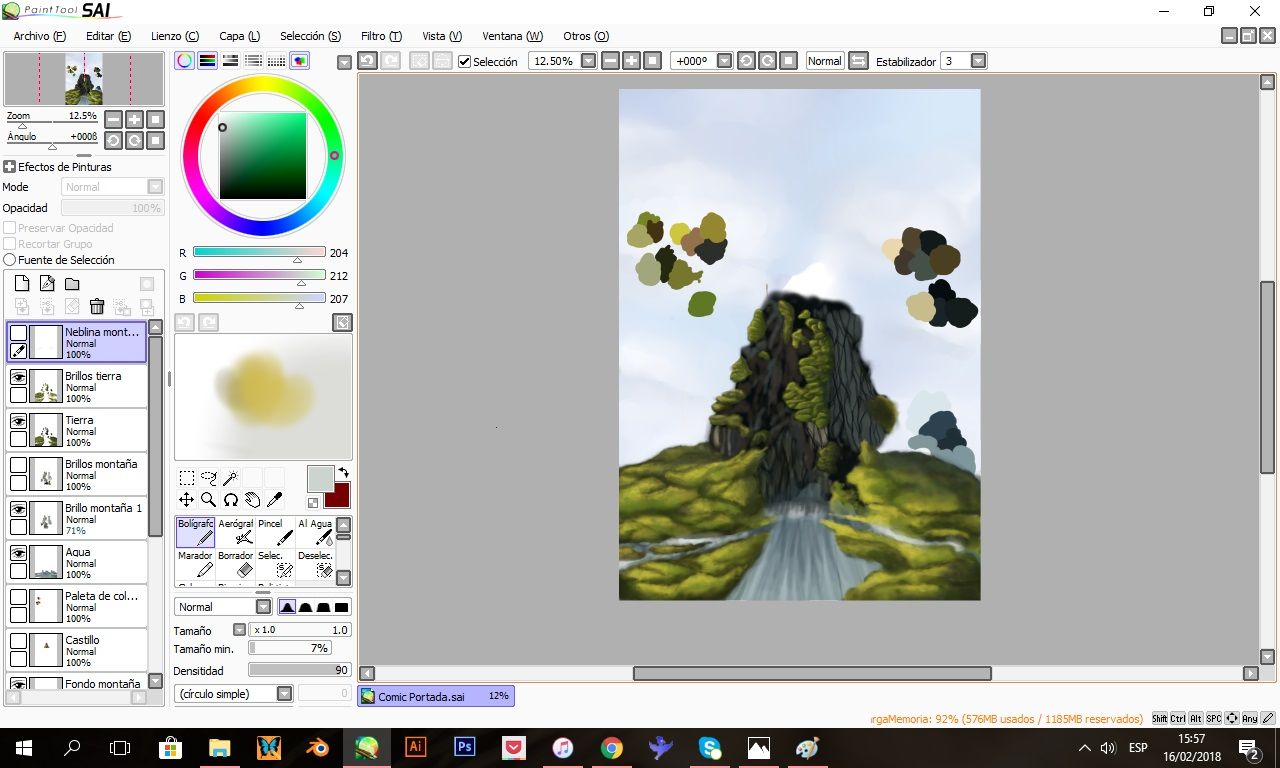
Task: Choose the Marador marker tool
Action: coord(196,564)
